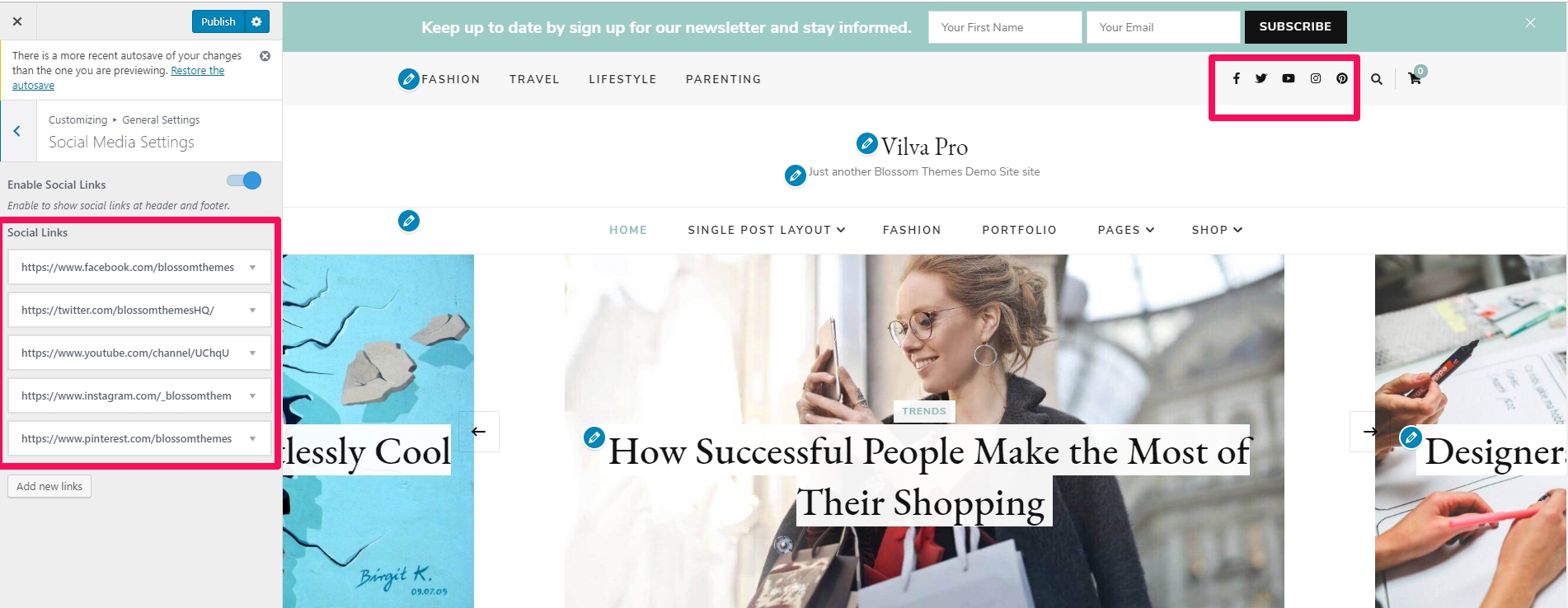1568x608 pixels.
Task: Click the Add new links button
Action: point(49,486)
